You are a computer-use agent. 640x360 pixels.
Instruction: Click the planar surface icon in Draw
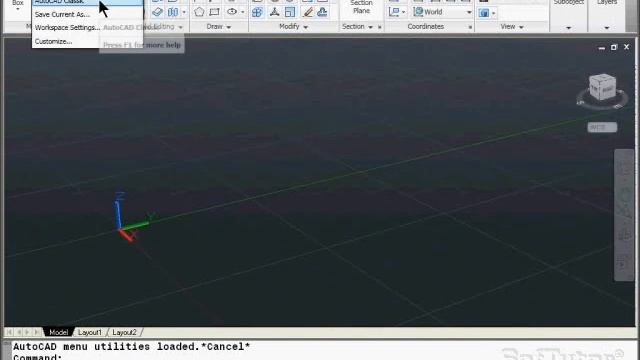pyautogui.click(x=214, y=12)
